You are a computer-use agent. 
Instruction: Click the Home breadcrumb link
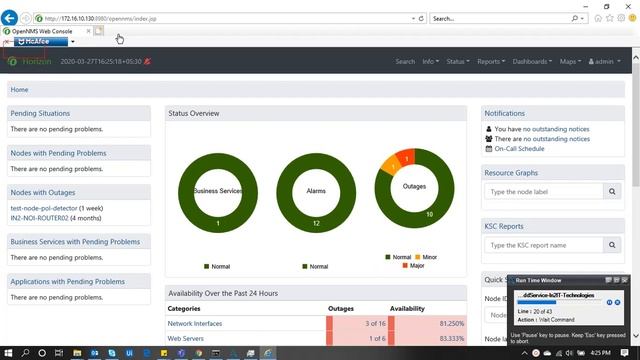19,89
